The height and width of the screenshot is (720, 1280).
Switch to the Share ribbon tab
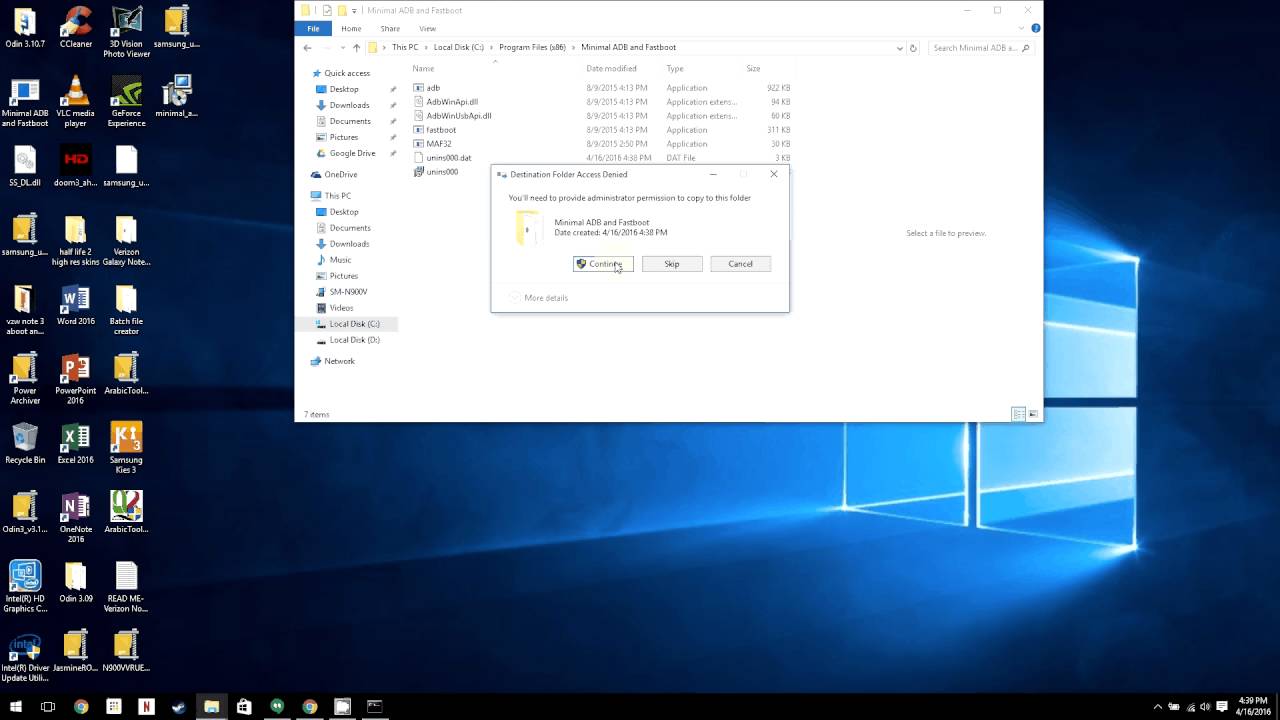pos(390,29)
